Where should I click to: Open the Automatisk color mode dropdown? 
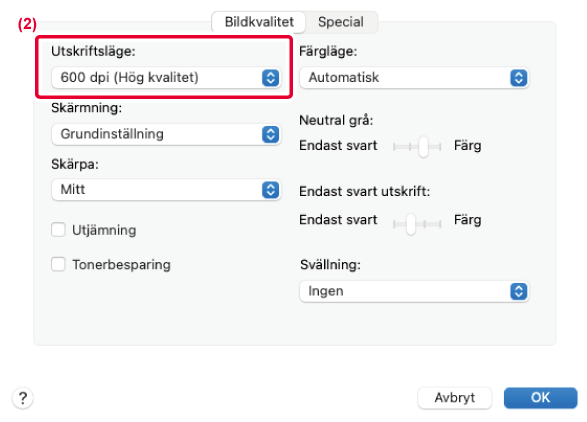click(414, 78)
